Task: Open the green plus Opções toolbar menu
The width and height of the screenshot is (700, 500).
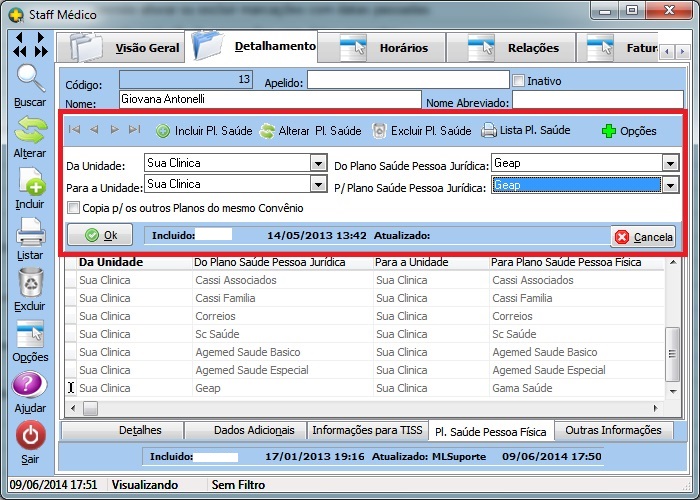Action: pos(628,131)
